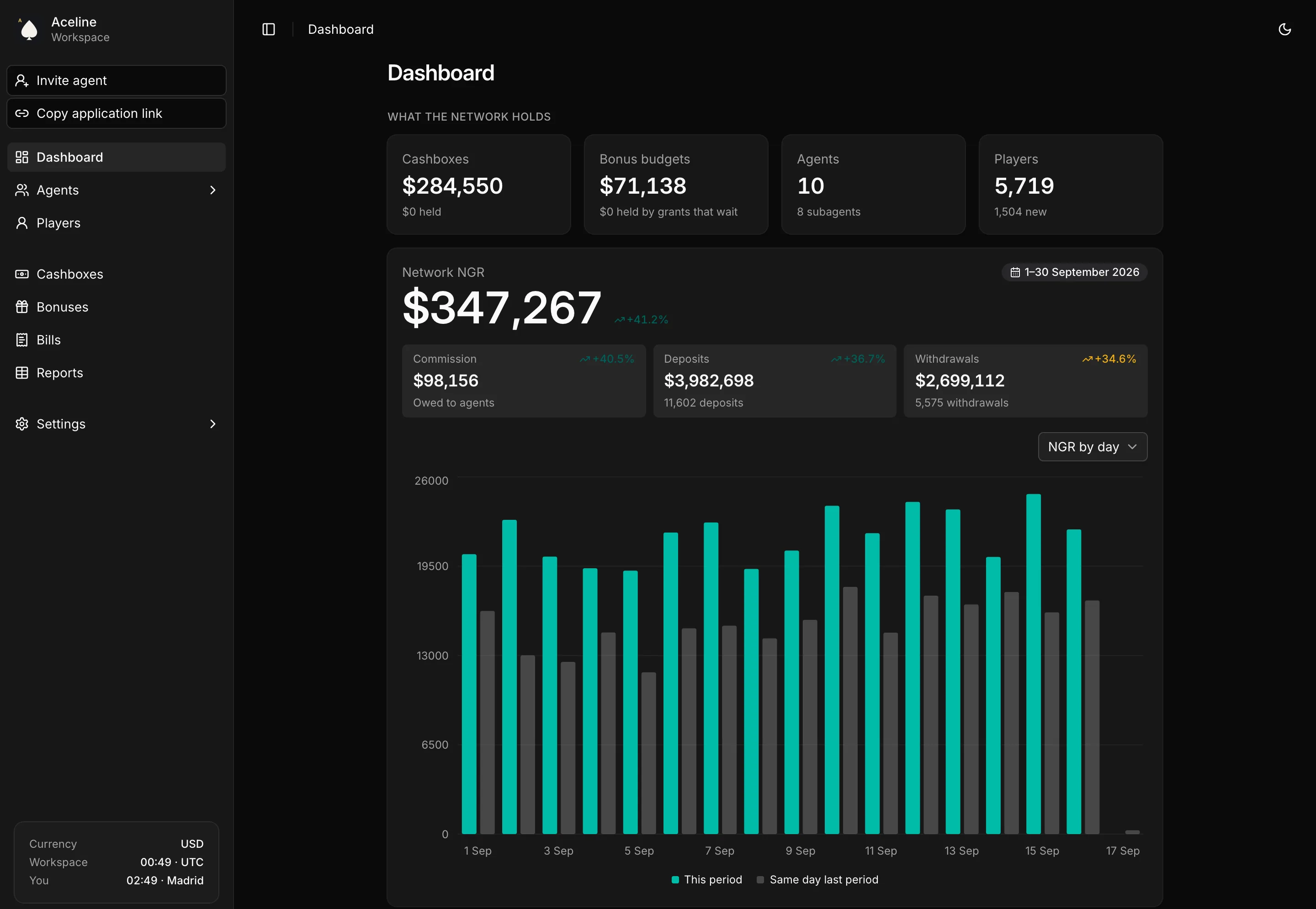Click $0 held by grants that wait
This screenshot has height=909, width=1316.
pos(668,212)
